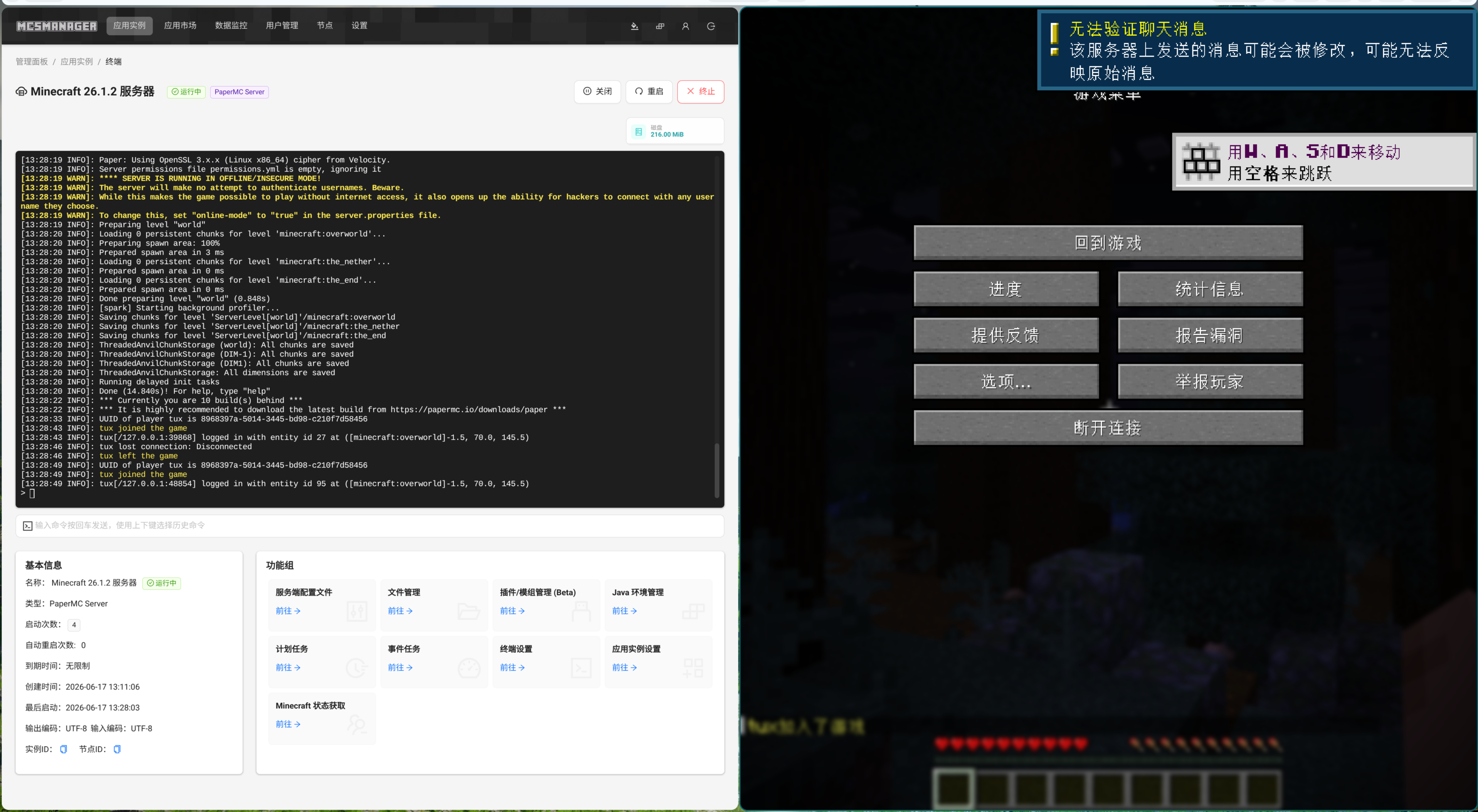The height and width of the screenshot is (812, 1478).
Task: Click the layout blocks icon in header
Action: (660, 26)
